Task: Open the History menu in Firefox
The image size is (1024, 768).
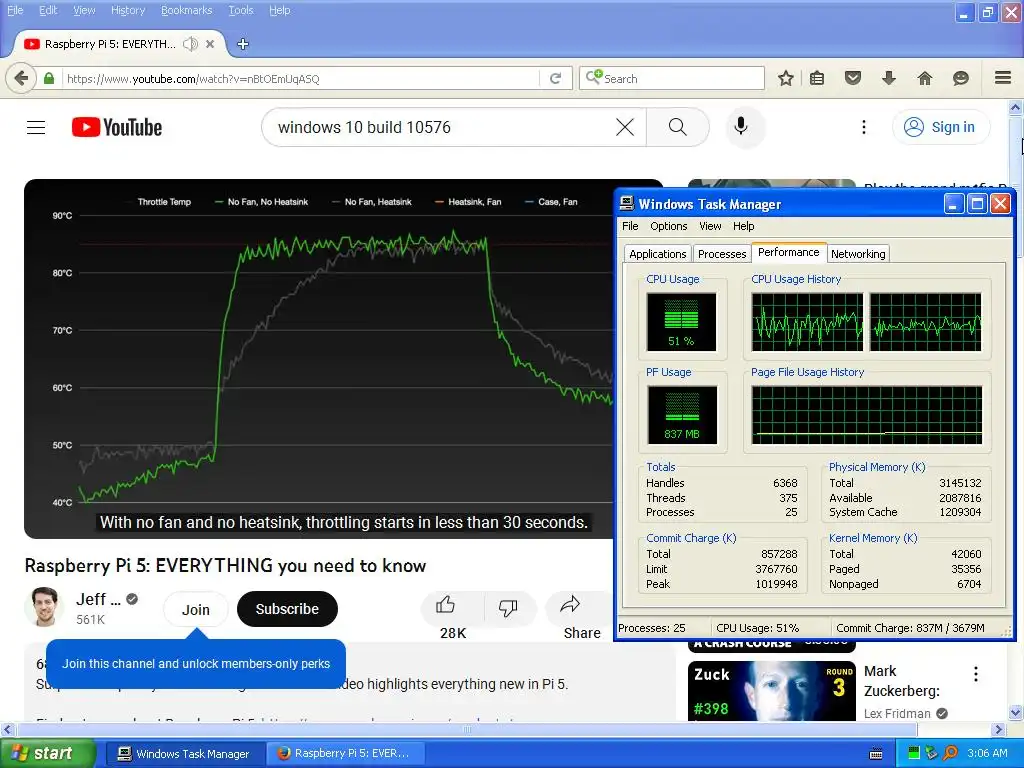Action: (x=128, y=10)
